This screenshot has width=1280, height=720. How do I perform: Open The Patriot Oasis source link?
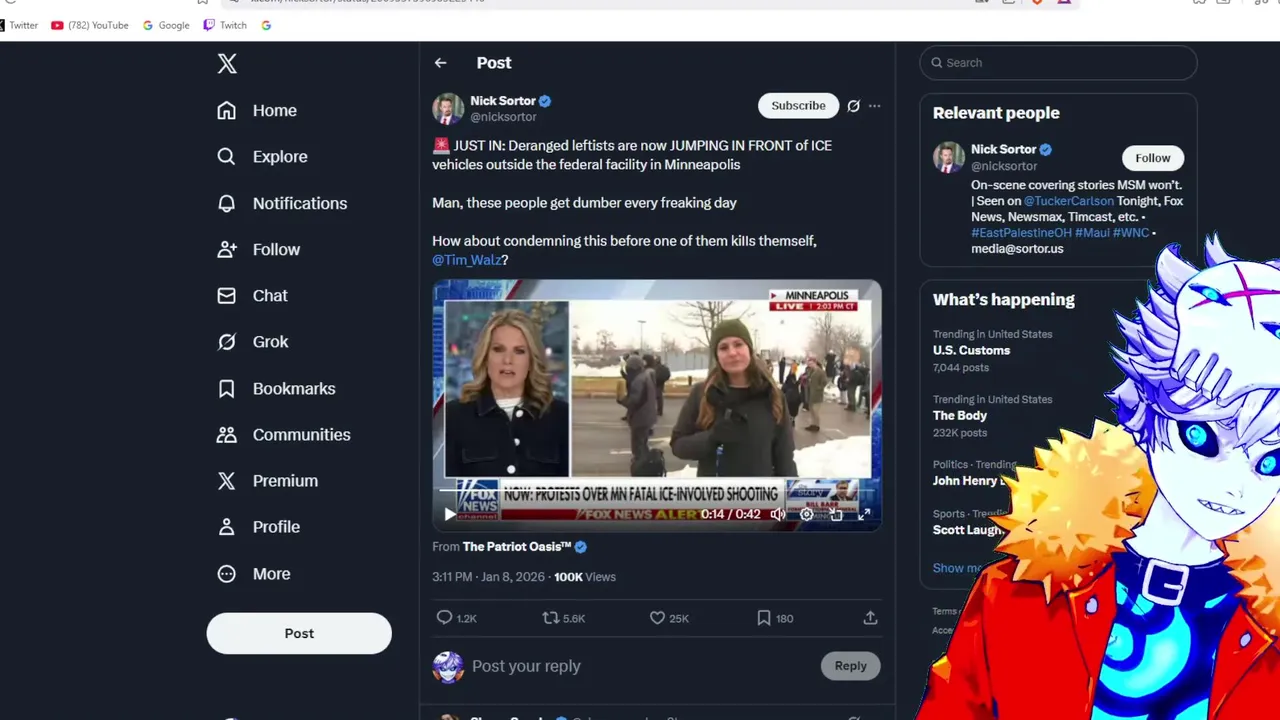[517, 547]
